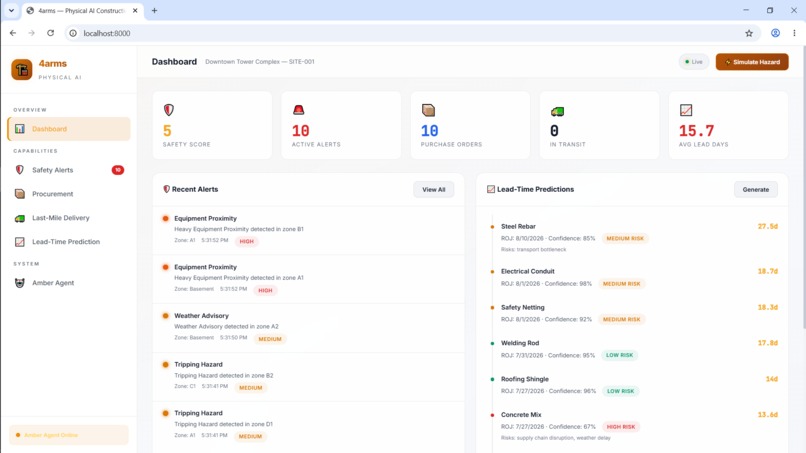Click the Amber Agent Online status badge

pyautogui.click(x=69, y=435)
